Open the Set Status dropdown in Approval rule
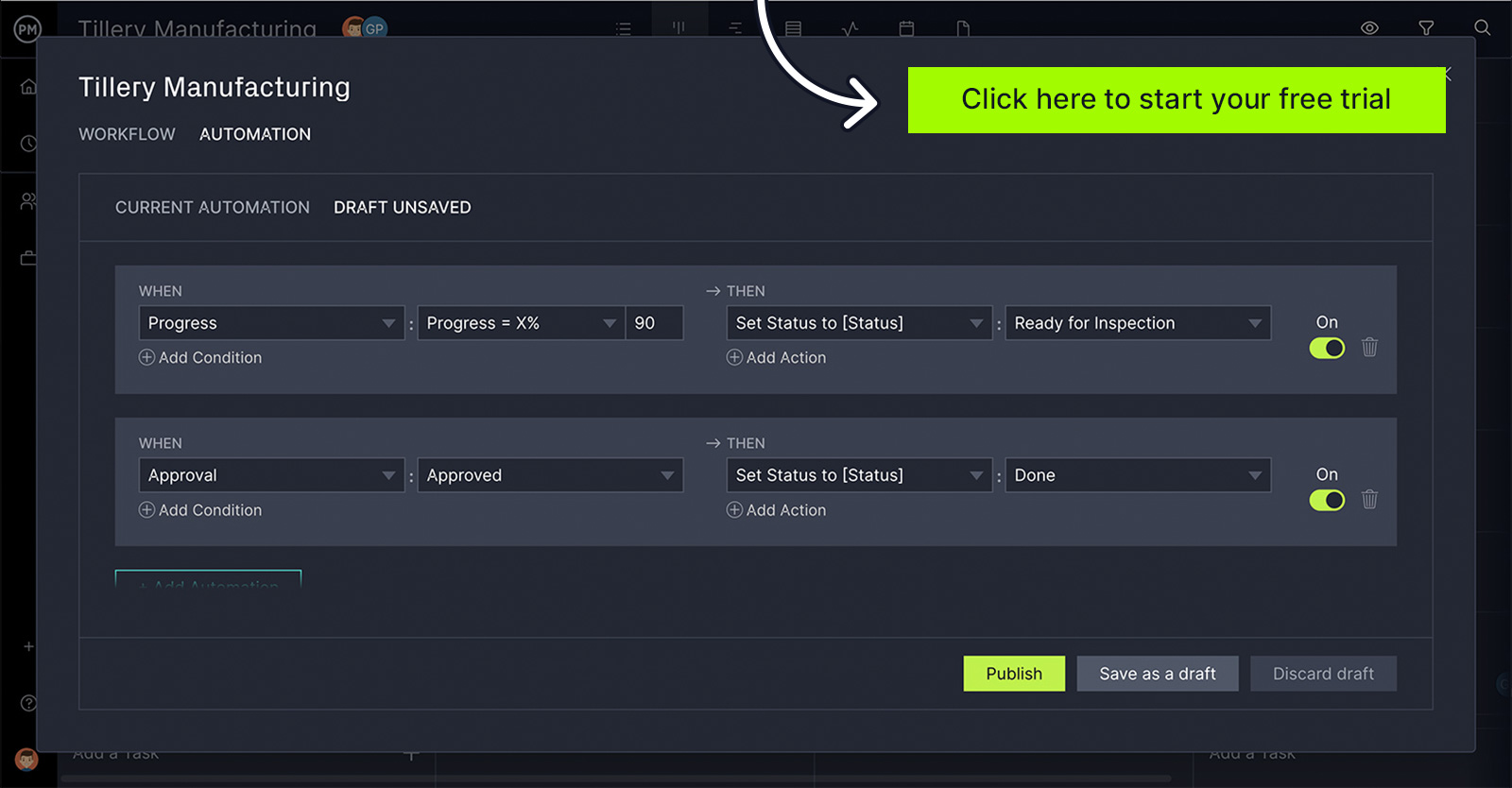The image size is (1512, 788). (859, 475)
